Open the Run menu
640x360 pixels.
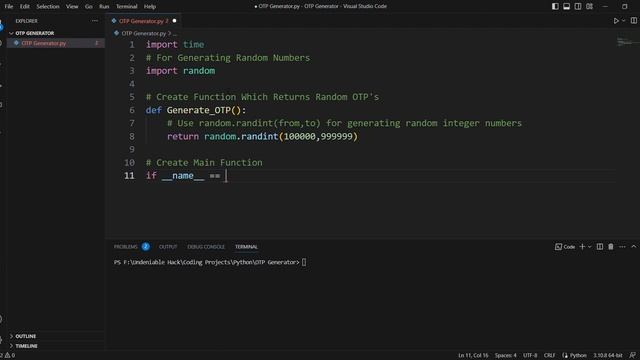(x=104, y=6)
